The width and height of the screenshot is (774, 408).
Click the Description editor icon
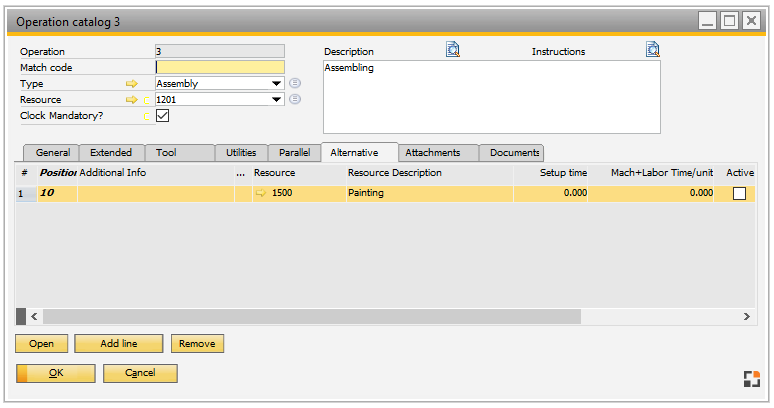(x=453, y=50)
